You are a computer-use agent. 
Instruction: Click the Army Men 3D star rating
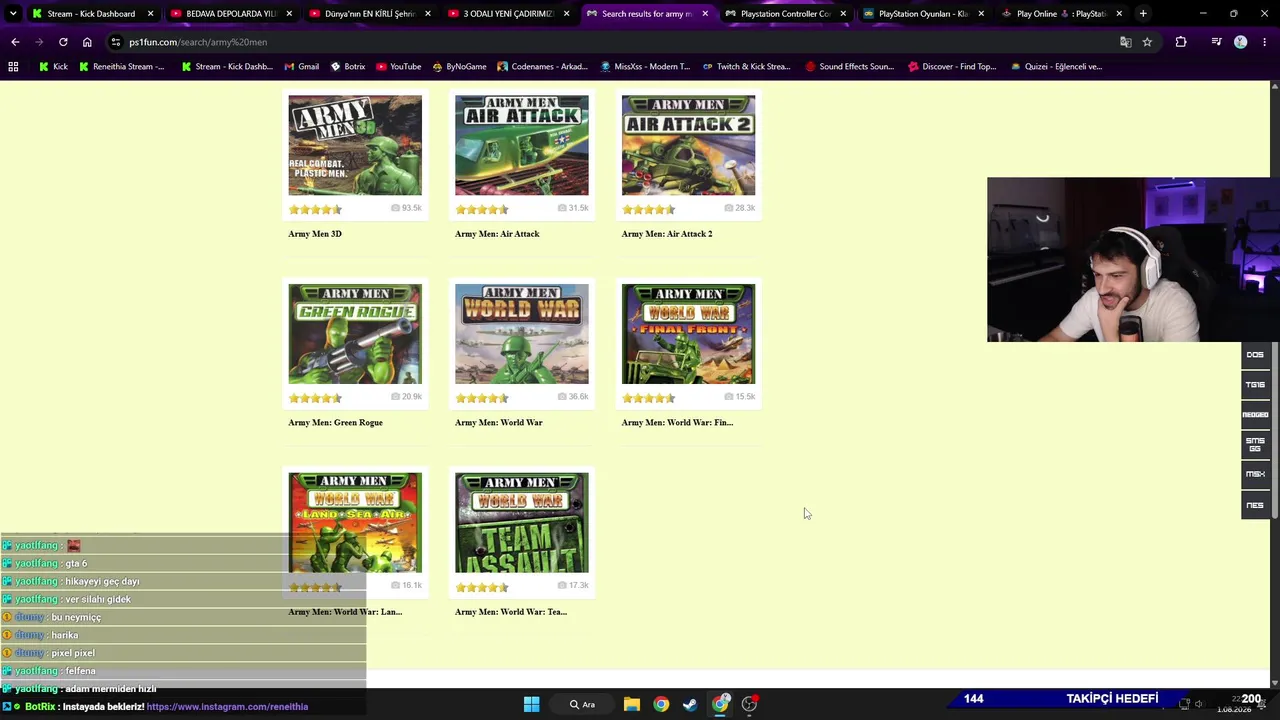point(315,209)
